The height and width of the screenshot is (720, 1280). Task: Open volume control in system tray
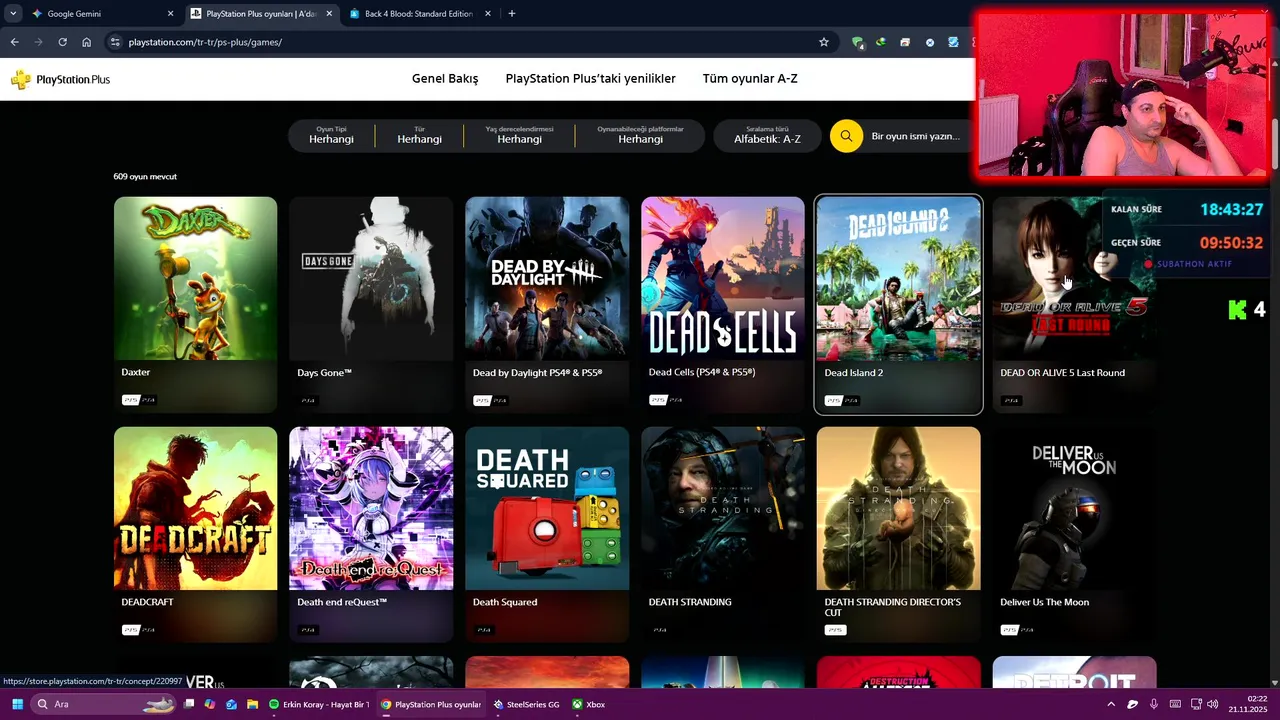coord(1213,704)
